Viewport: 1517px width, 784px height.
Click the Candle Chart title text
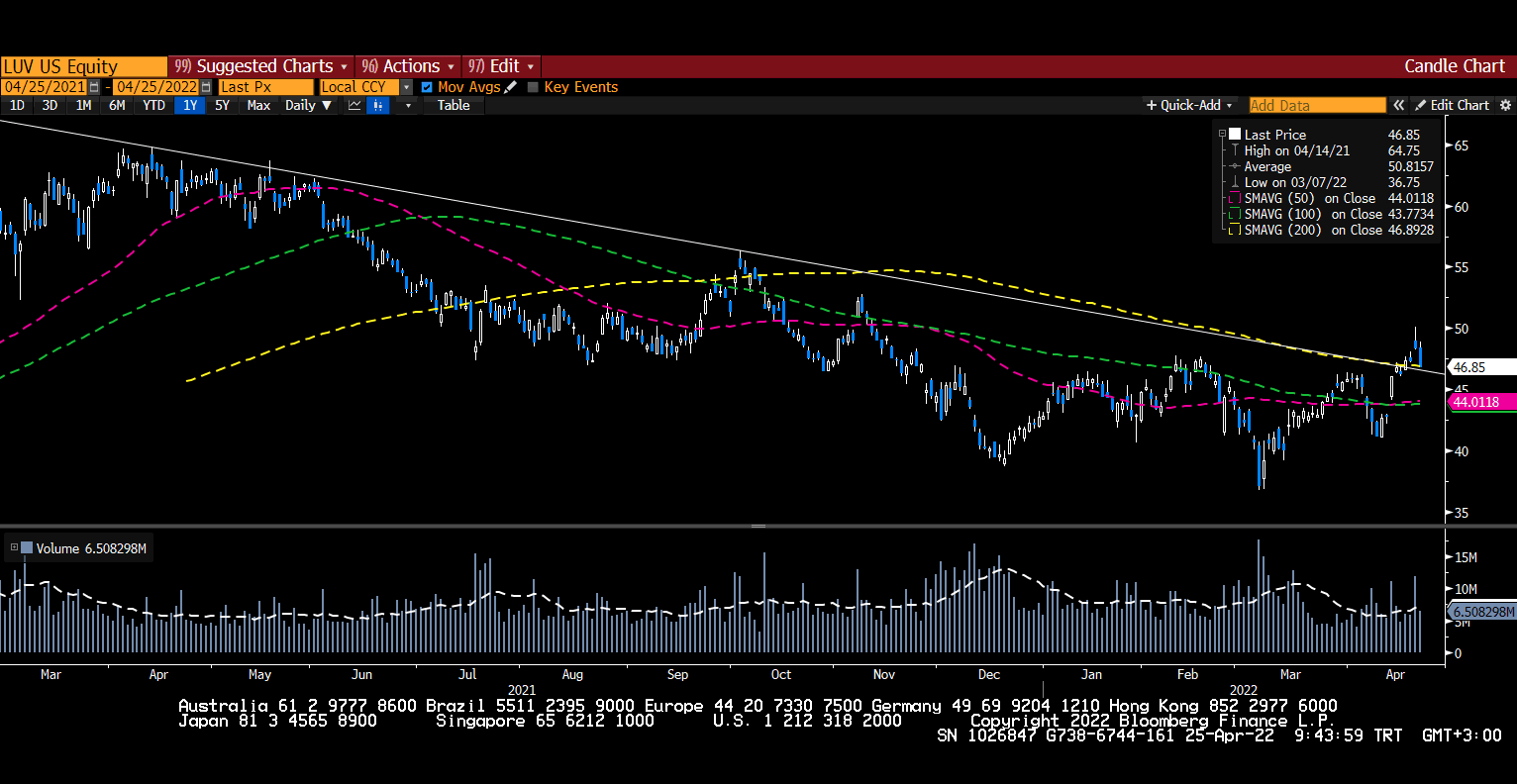pos(1455,66)
